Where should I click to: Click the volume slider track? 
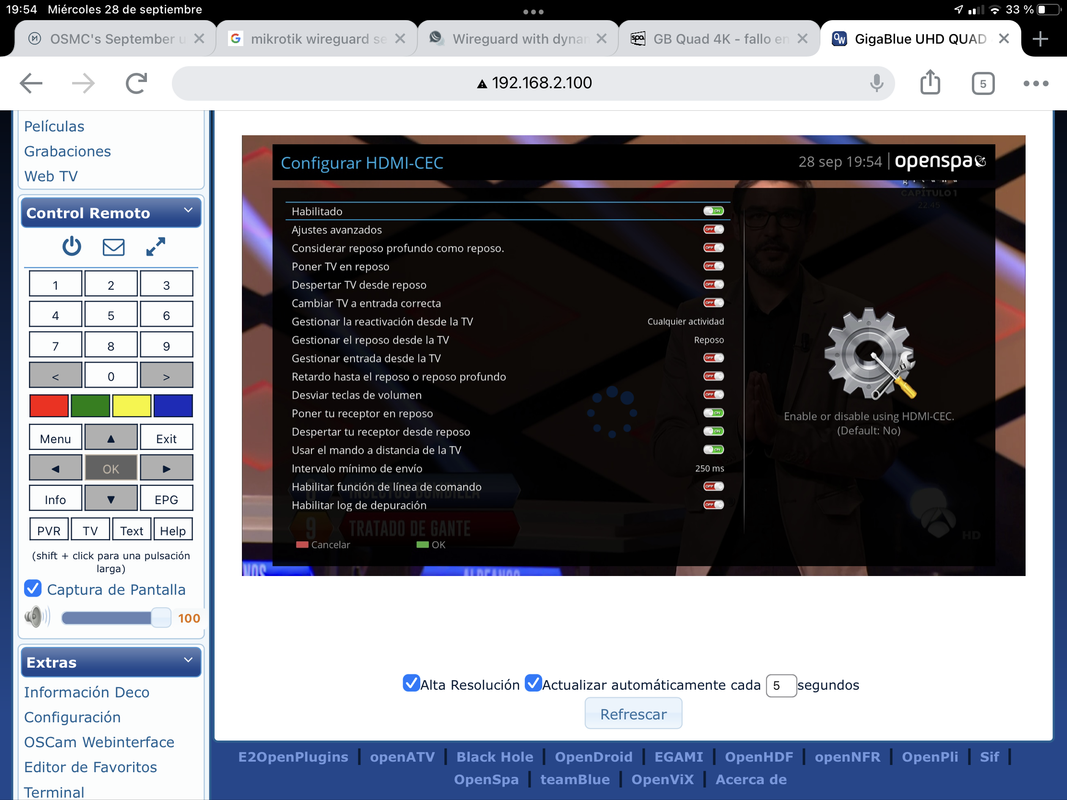click(116, 618)
